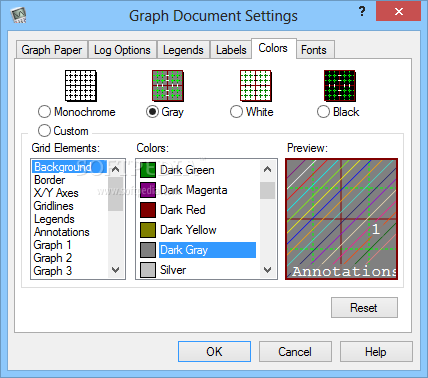Select the Custom radio button
This screenshot has height=378, width=428.
[x=44, y=130]
